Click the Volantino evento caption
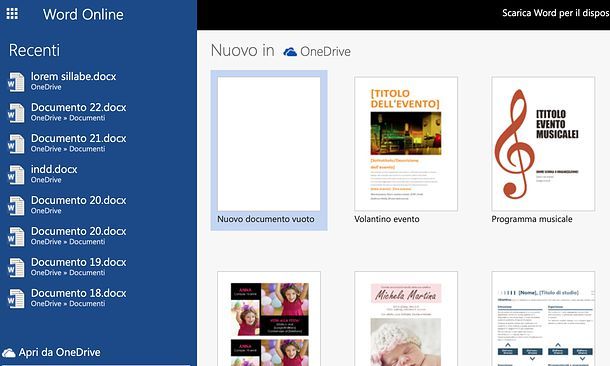Screen dimensions: 610x366 [x=387, y=219]
